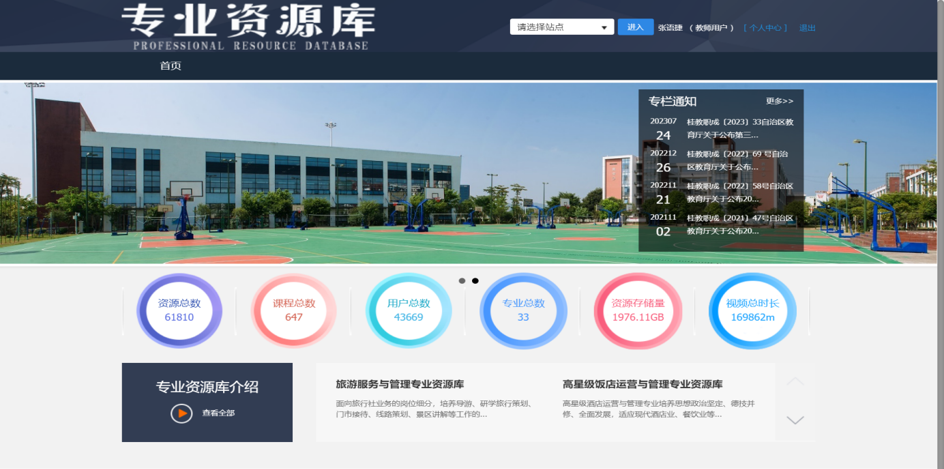Viewport: 944px width, 469px height.
Task: Click the 资源总数 61810 circle
Action: [179, 311]
